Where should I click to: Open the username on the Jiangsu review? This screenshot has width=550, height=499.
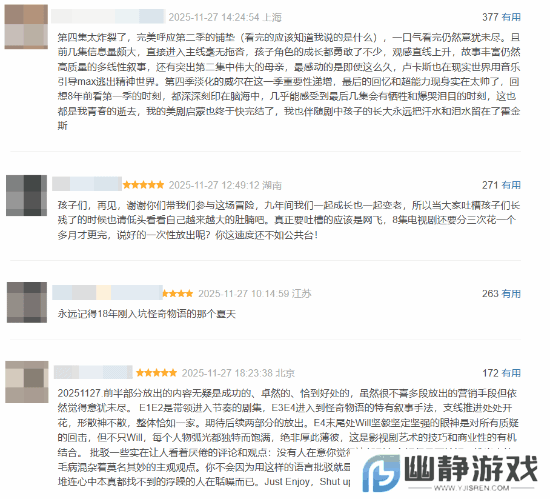pos(107,292)
